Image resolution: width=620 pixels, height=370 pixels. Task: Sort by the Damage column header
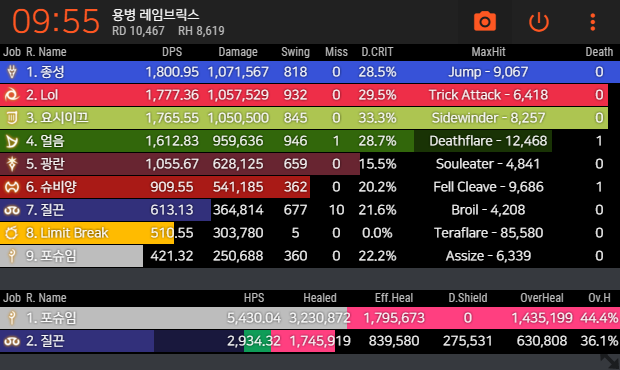[238, 52]
